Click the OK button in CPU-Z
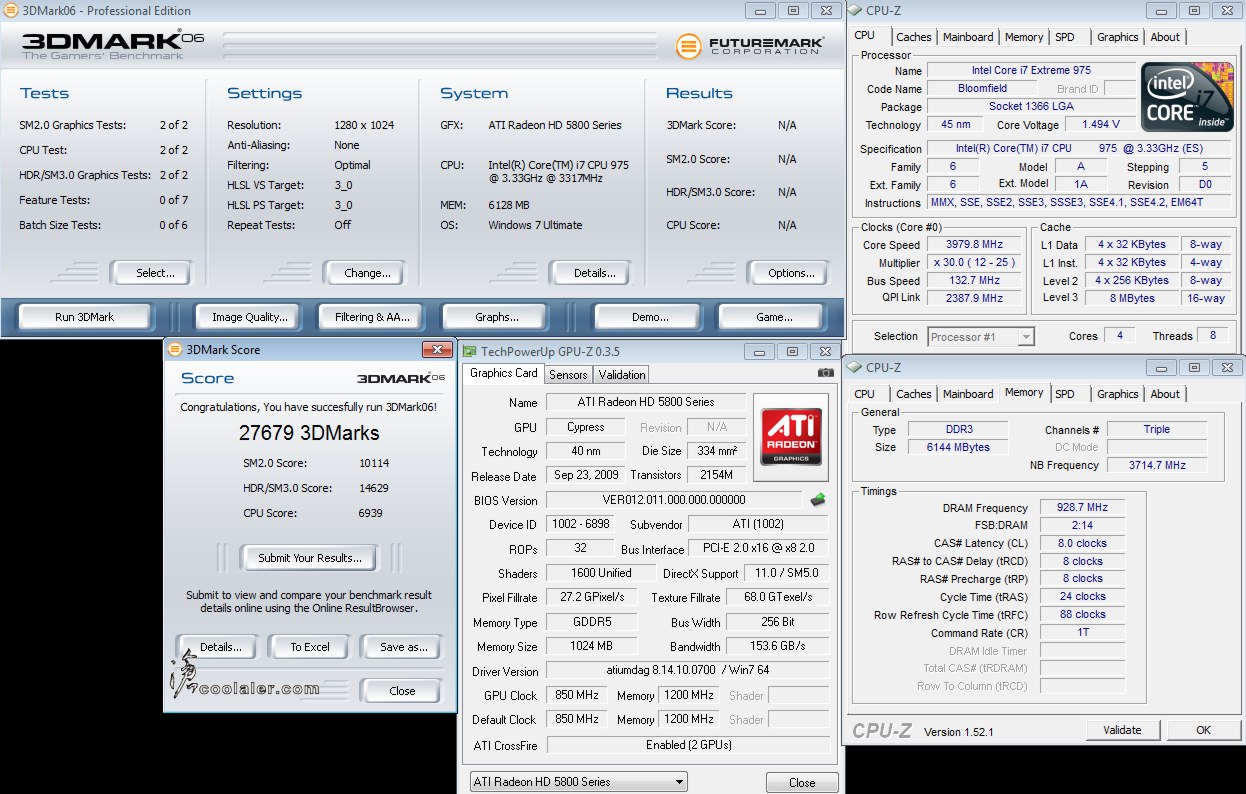The height and width of the screenshot is (794, 1246). (x=1204, y=730)
